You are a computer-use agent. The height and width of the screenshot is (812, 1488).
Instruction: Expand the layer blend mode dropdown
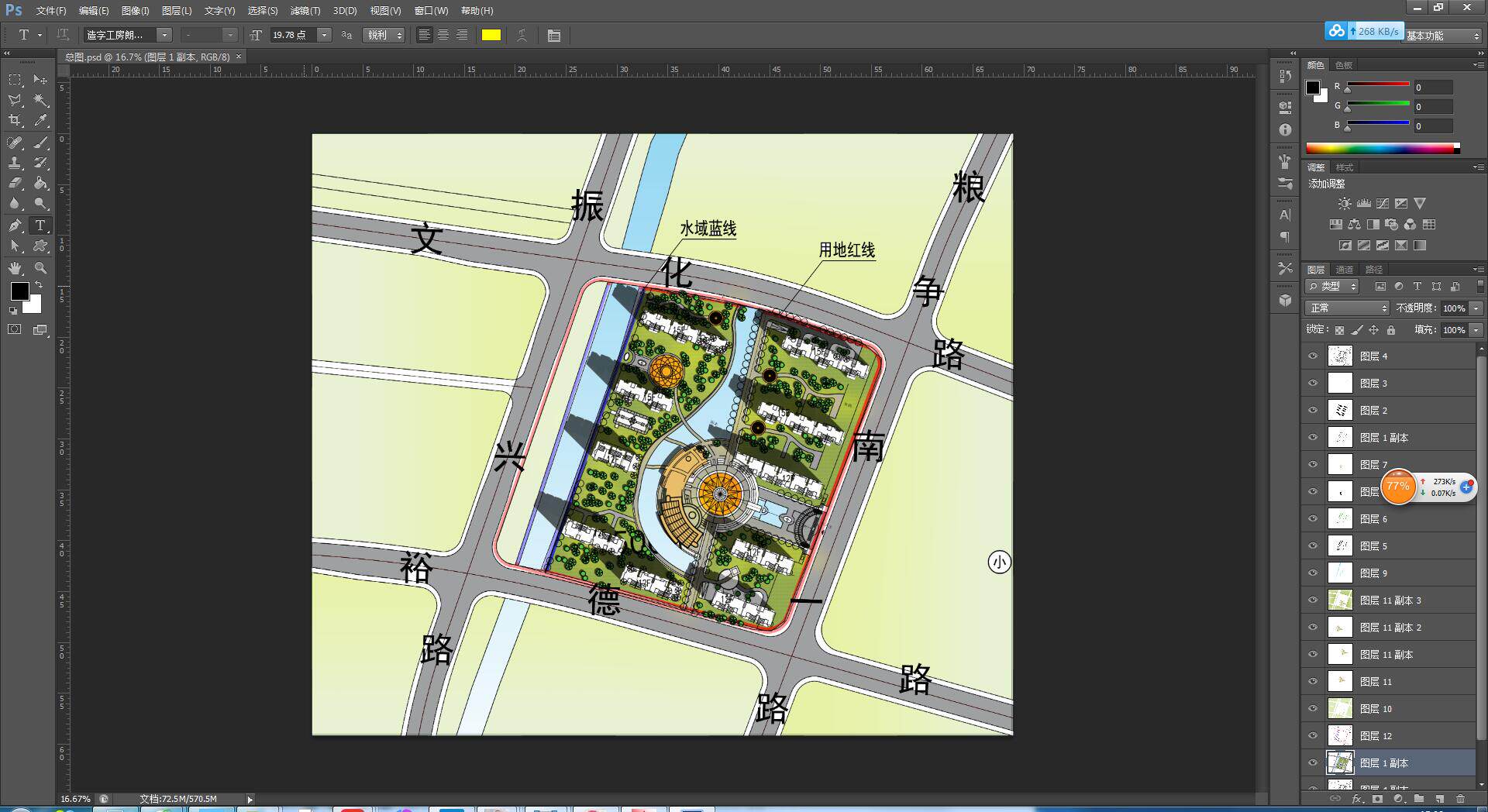[x=1348, y=308]
